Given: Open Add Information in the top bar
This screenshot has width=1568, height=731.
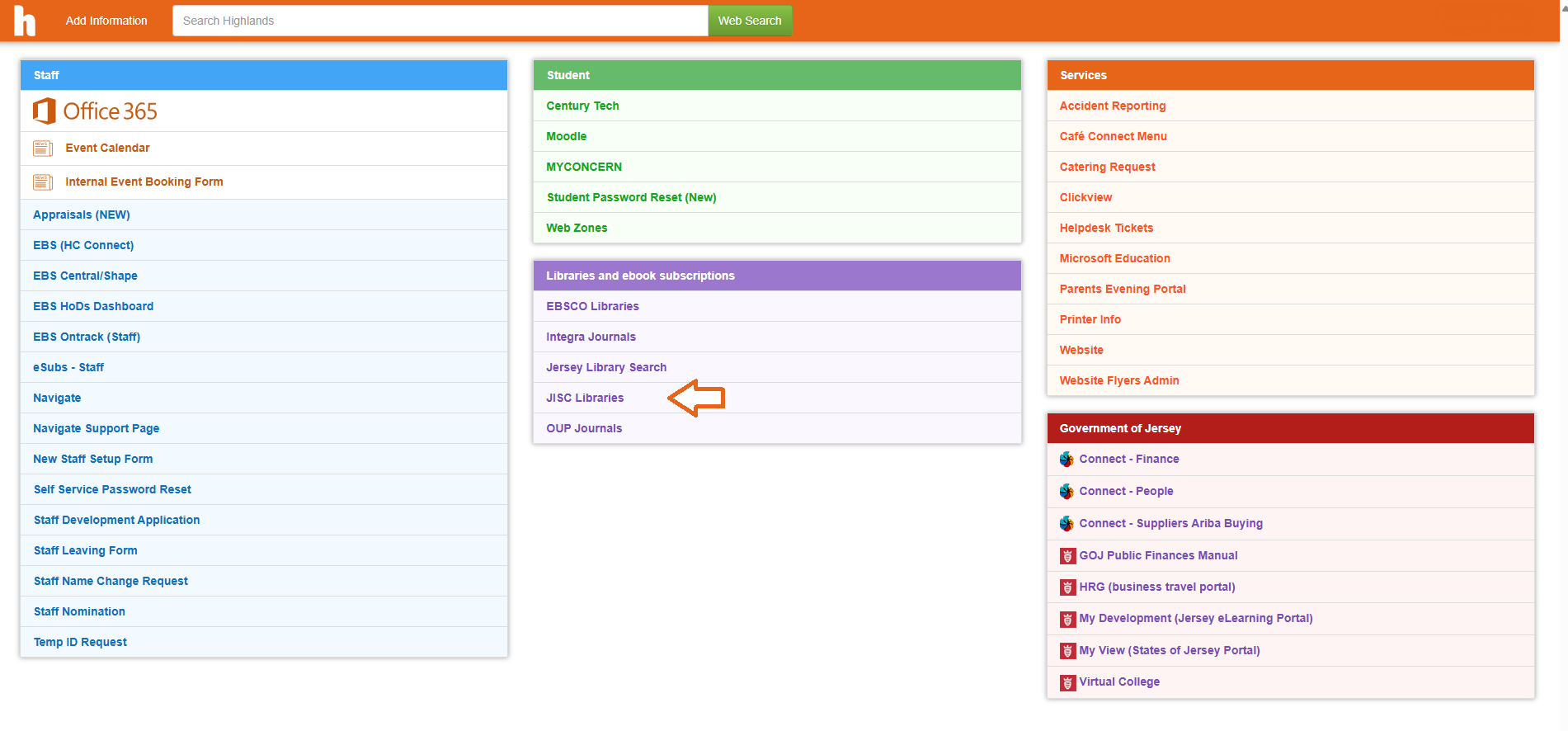Looking at the screenshot, I should (106, 21).
